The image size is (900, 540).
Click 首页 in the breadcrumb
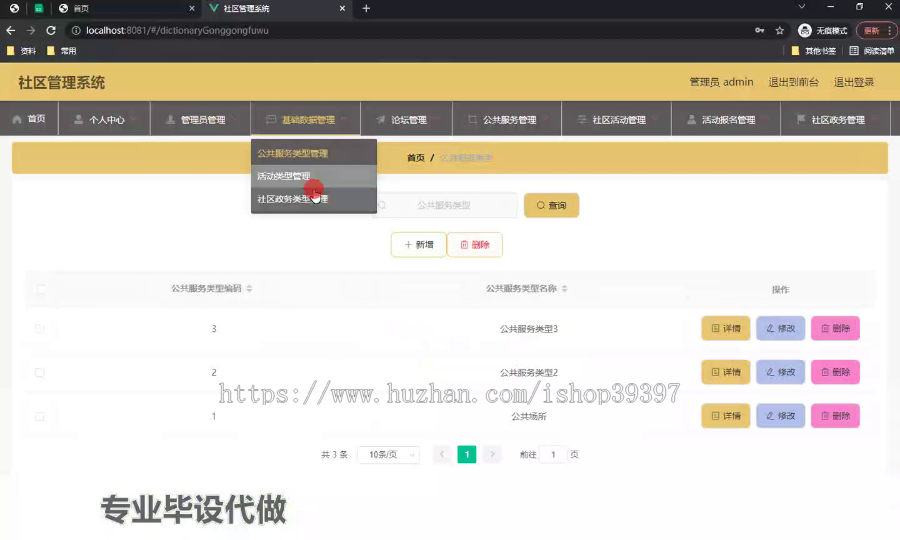(x=416, y=157)
